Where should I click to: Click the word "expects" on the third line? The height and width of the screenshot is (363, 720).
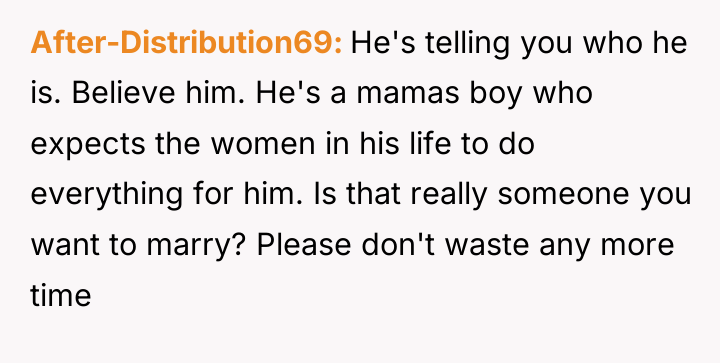point(88,145)
